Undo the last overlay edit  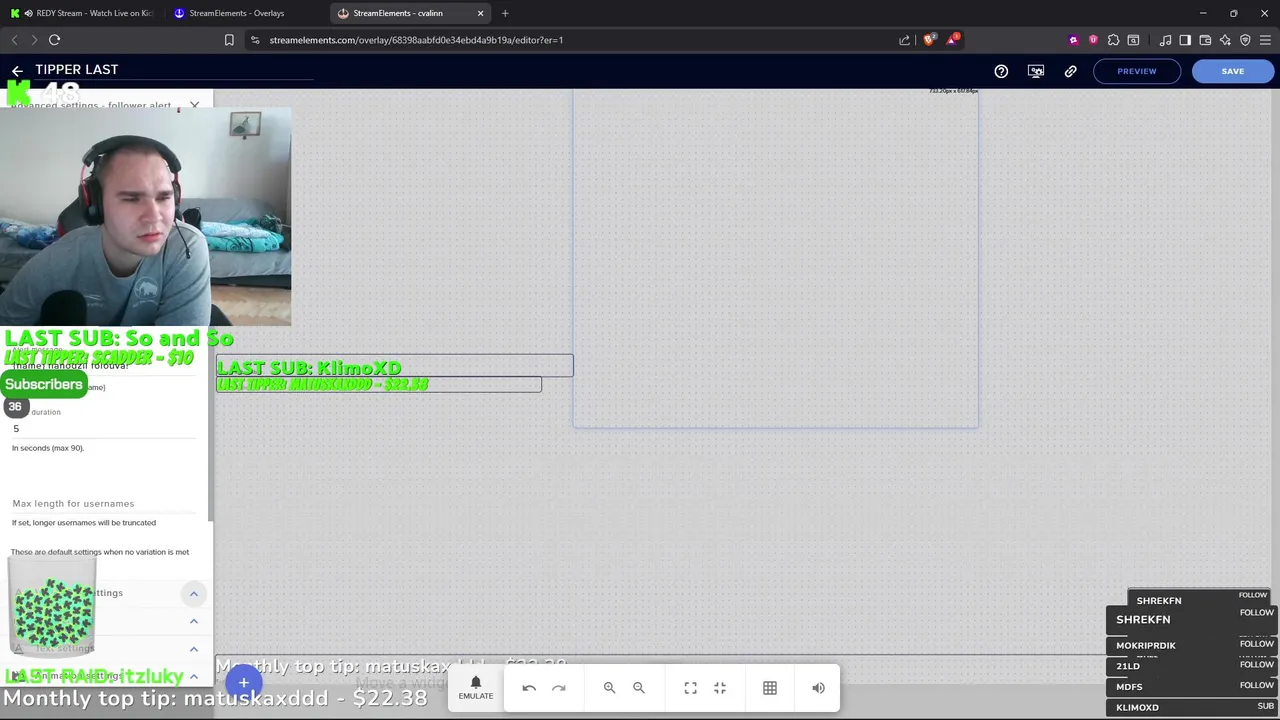529,688
